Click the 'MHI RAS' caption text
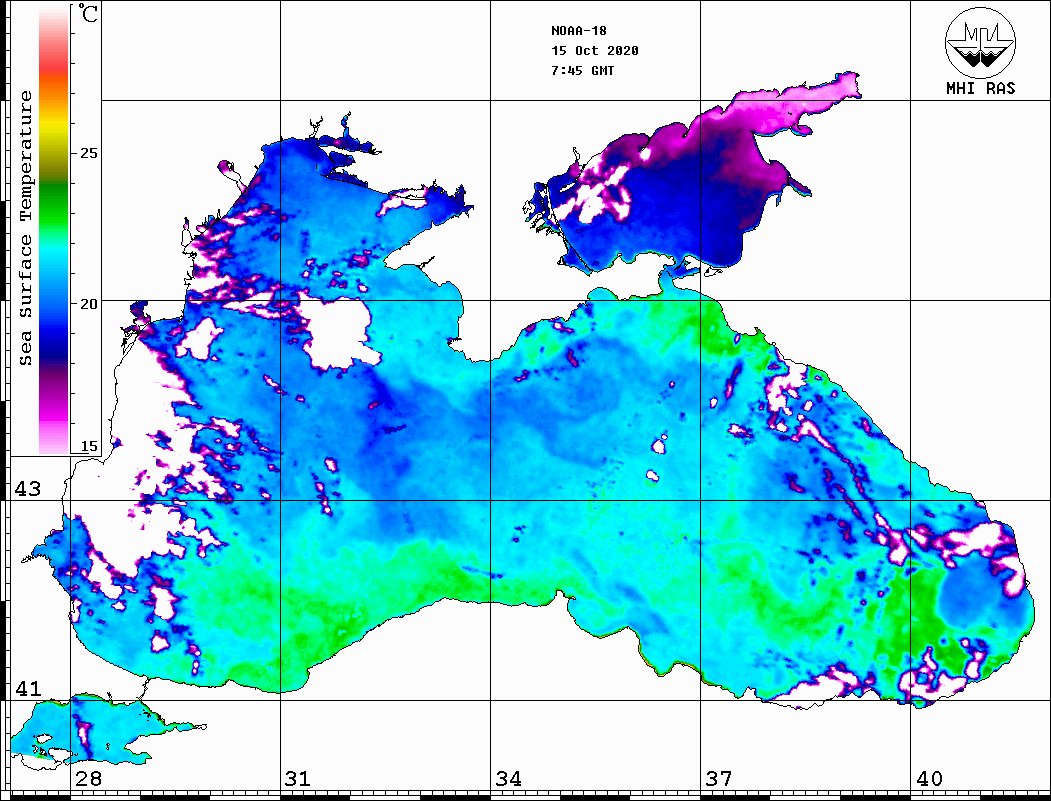 tap(980, 88)
